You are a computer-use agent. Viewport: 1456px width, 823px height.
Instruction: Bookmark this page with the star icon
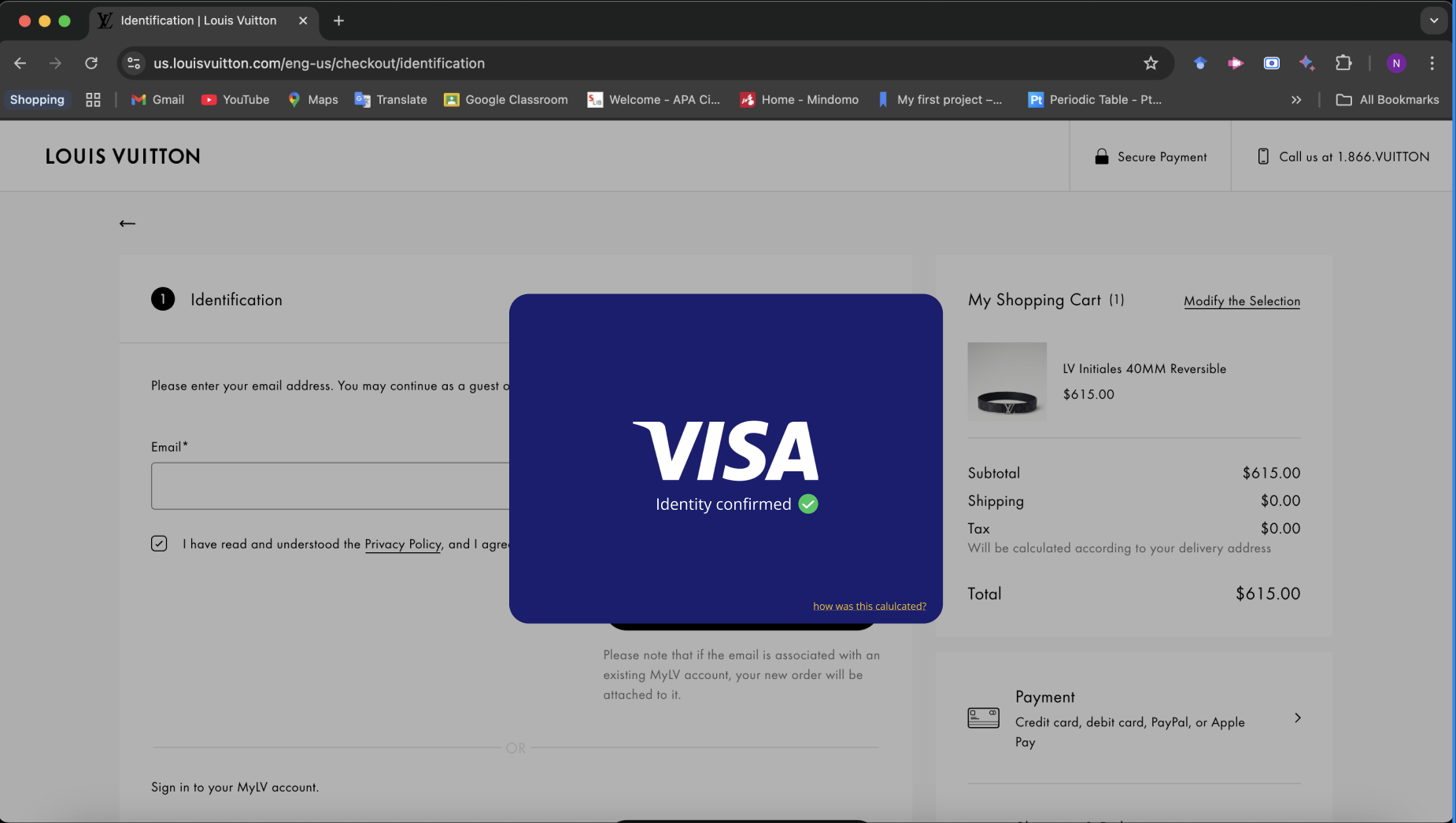(1151, 63)
